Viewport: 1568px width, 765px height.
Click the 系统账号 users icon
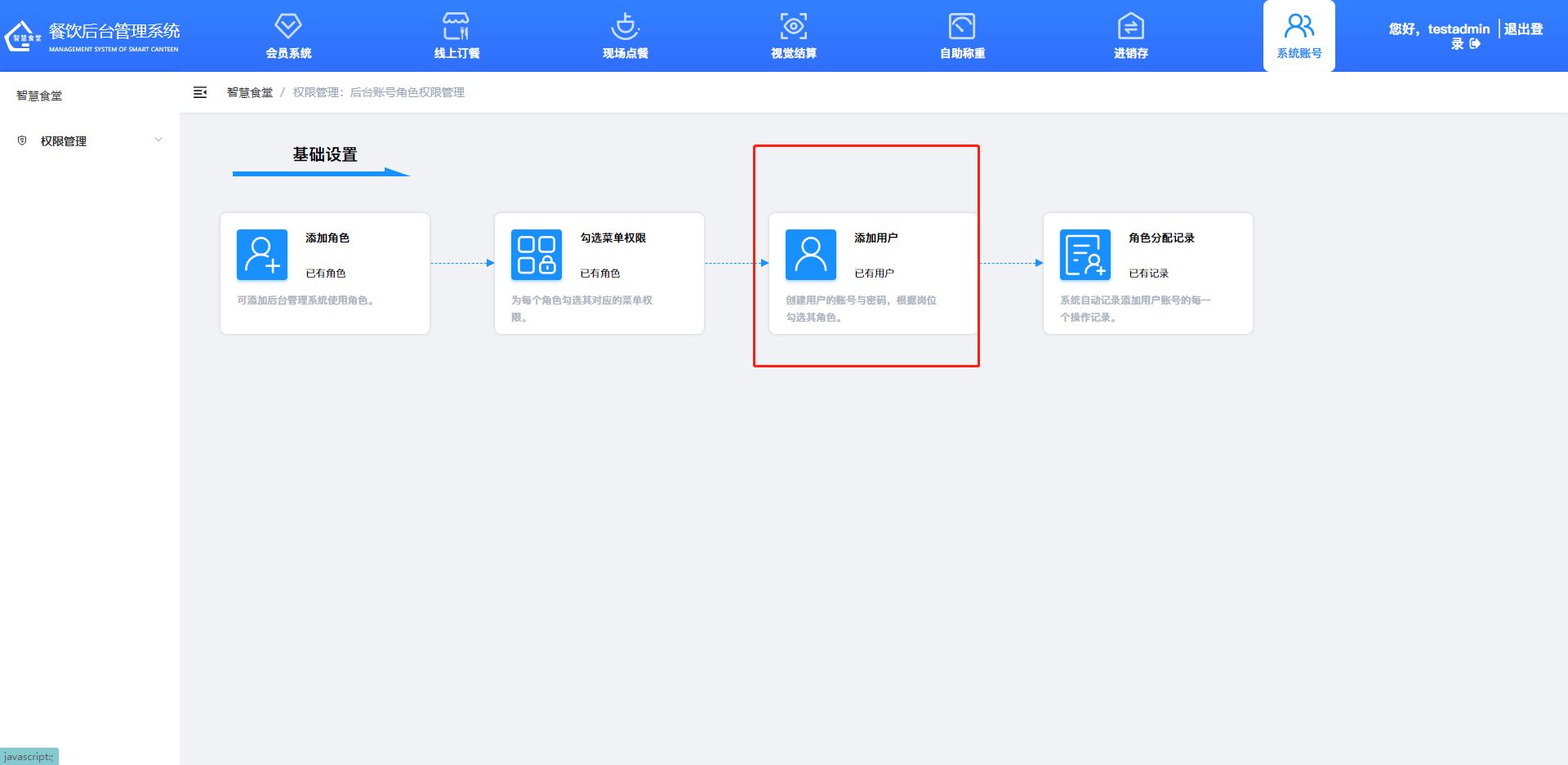click(1298, 25)
